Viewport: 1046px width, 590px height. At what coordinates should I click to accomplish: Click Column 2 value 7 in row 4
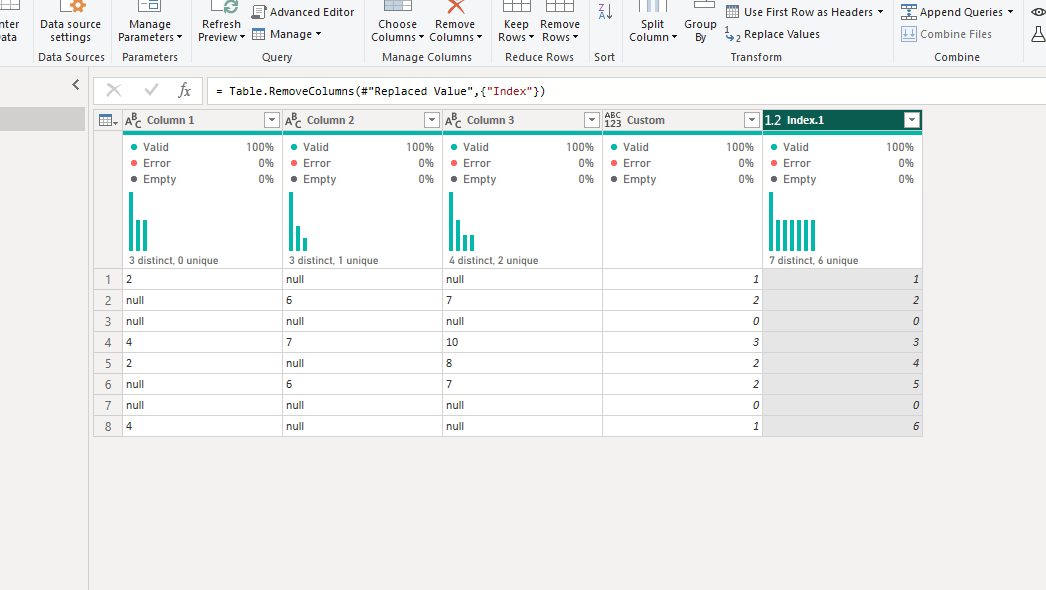pos(362,342)
